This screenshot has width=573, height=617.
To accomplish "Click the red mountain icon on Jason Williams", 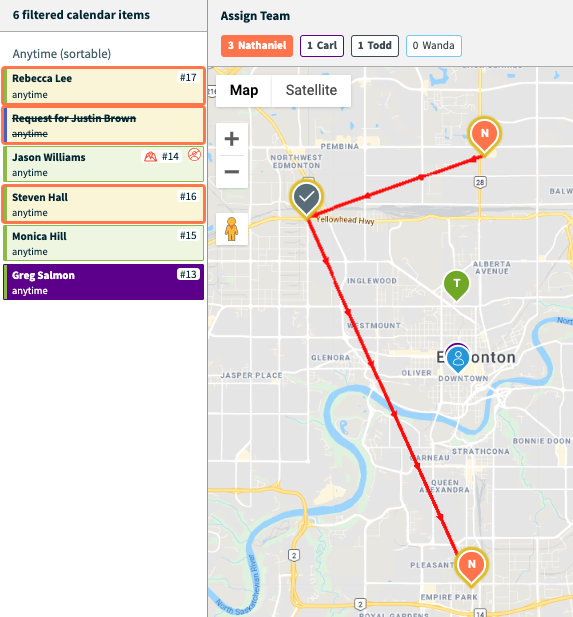I will [150, 157].
